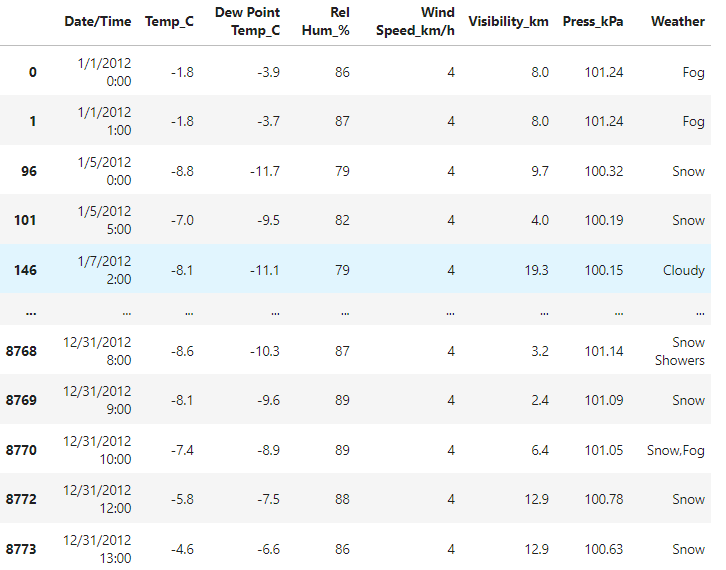Click row index 96

(28, 171)
